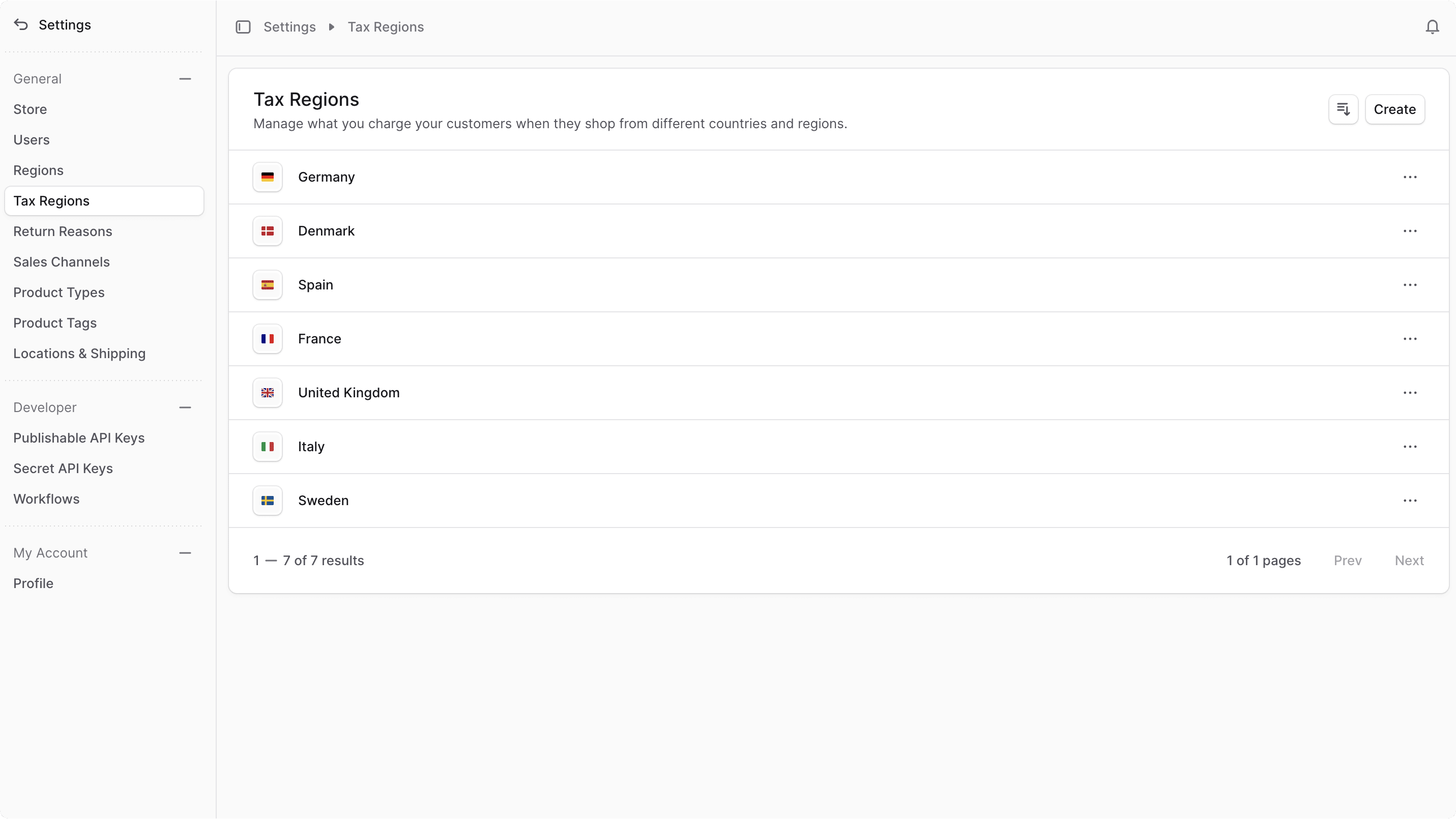
Task: Open Germany row actions menu
Action: point(1410,178)
